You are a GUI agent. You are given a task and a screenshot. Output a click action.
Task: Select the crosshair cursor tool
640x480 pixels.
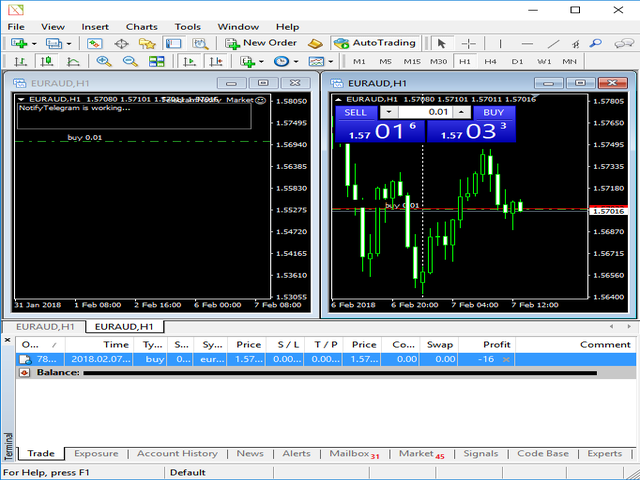[467, 43]
